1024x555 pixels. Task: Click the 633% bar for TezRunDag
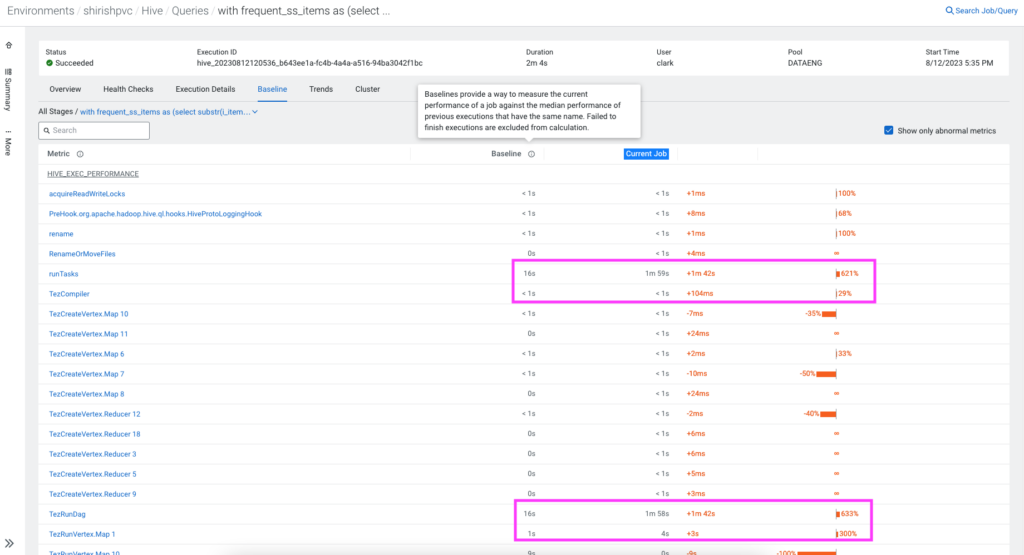840,514
